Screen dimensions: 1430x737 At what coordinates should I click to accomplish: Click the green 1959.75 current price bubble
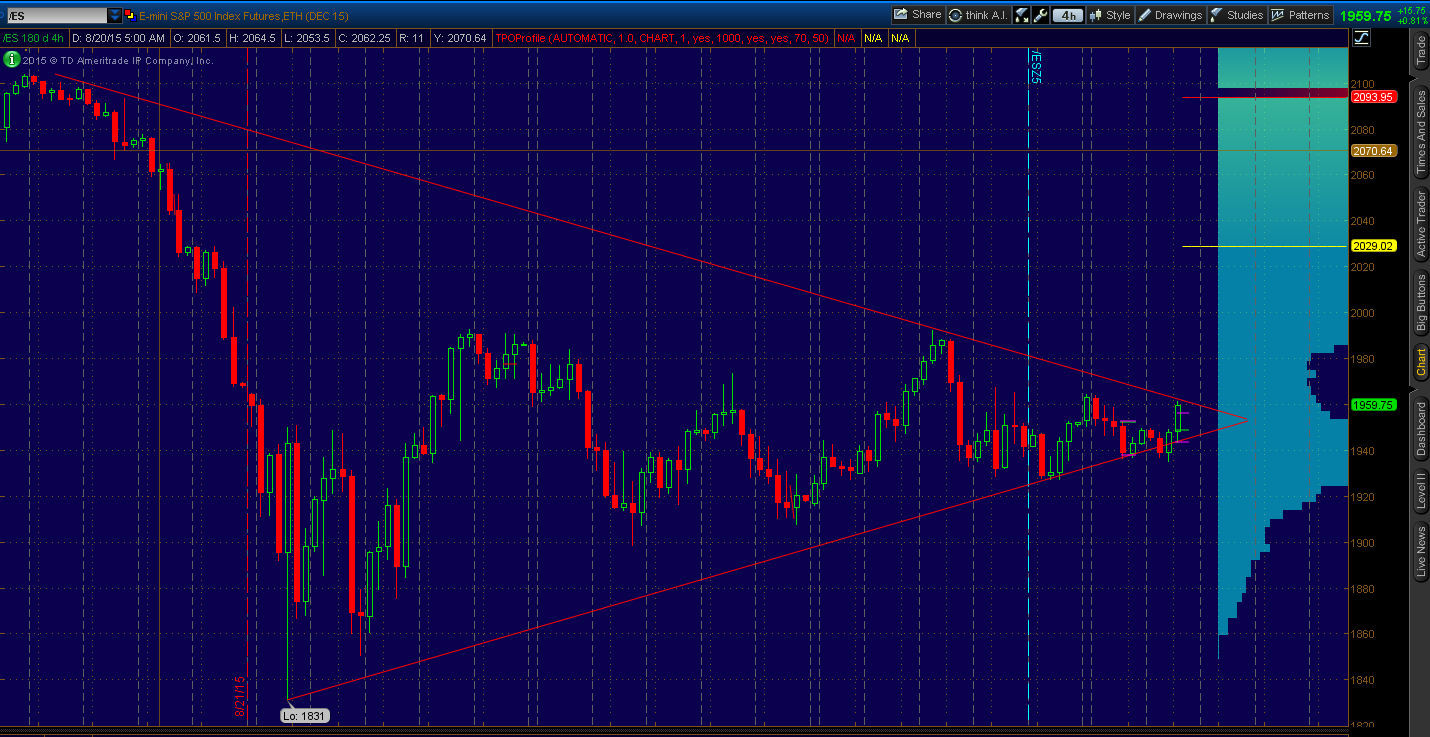click(x=1372, y=405)
